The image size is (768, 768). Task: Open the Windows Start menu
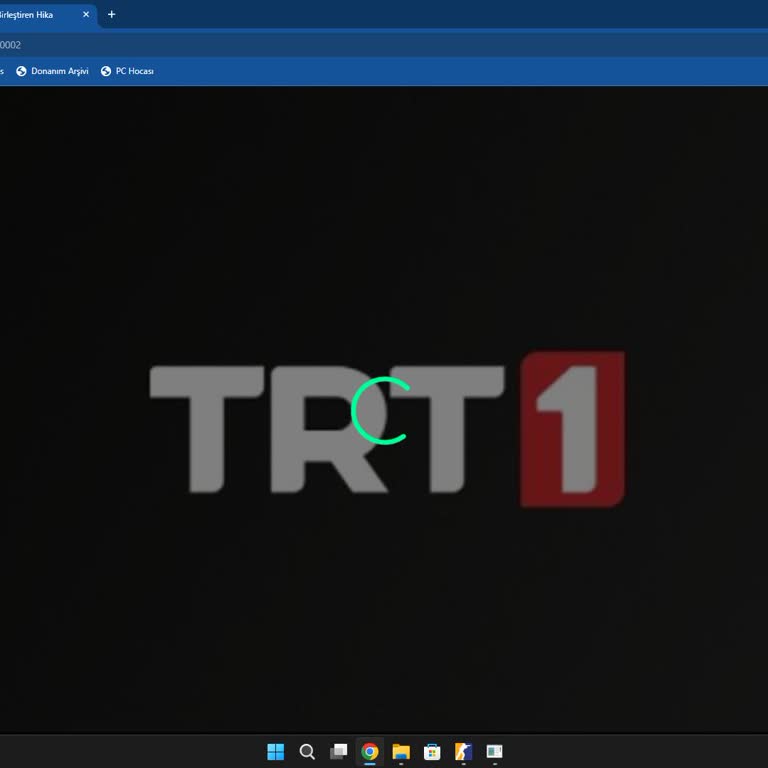click(276, 752)
